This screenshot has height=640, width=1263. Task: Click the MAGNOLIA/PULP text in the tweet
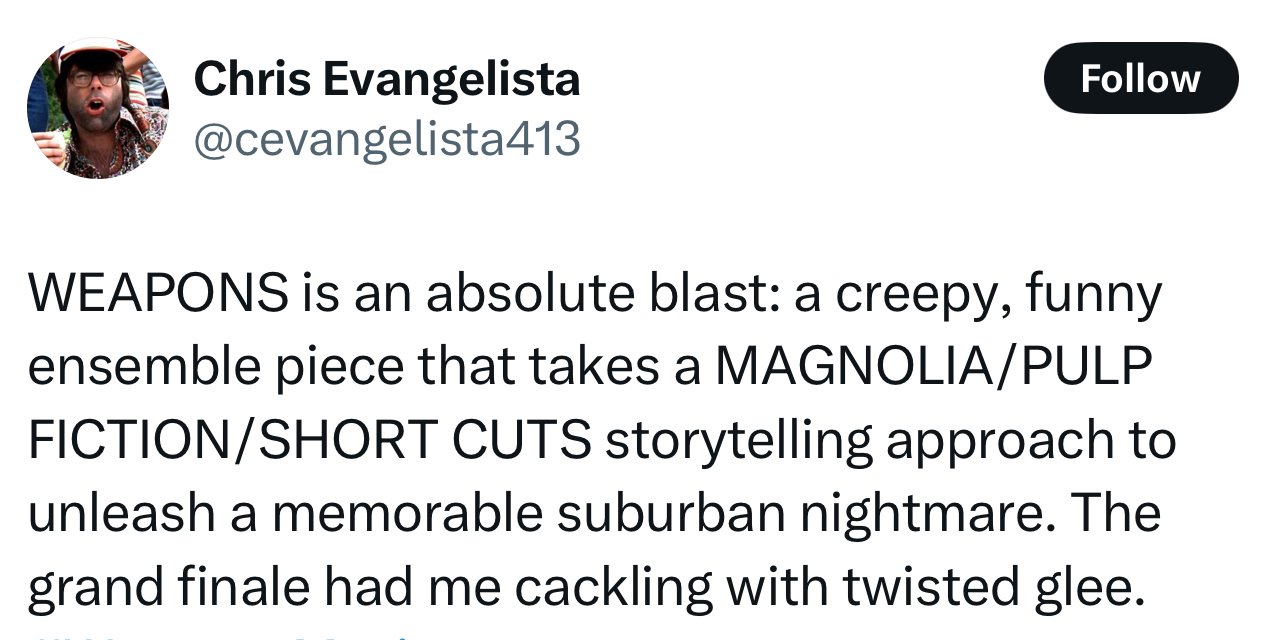[927, 367]
